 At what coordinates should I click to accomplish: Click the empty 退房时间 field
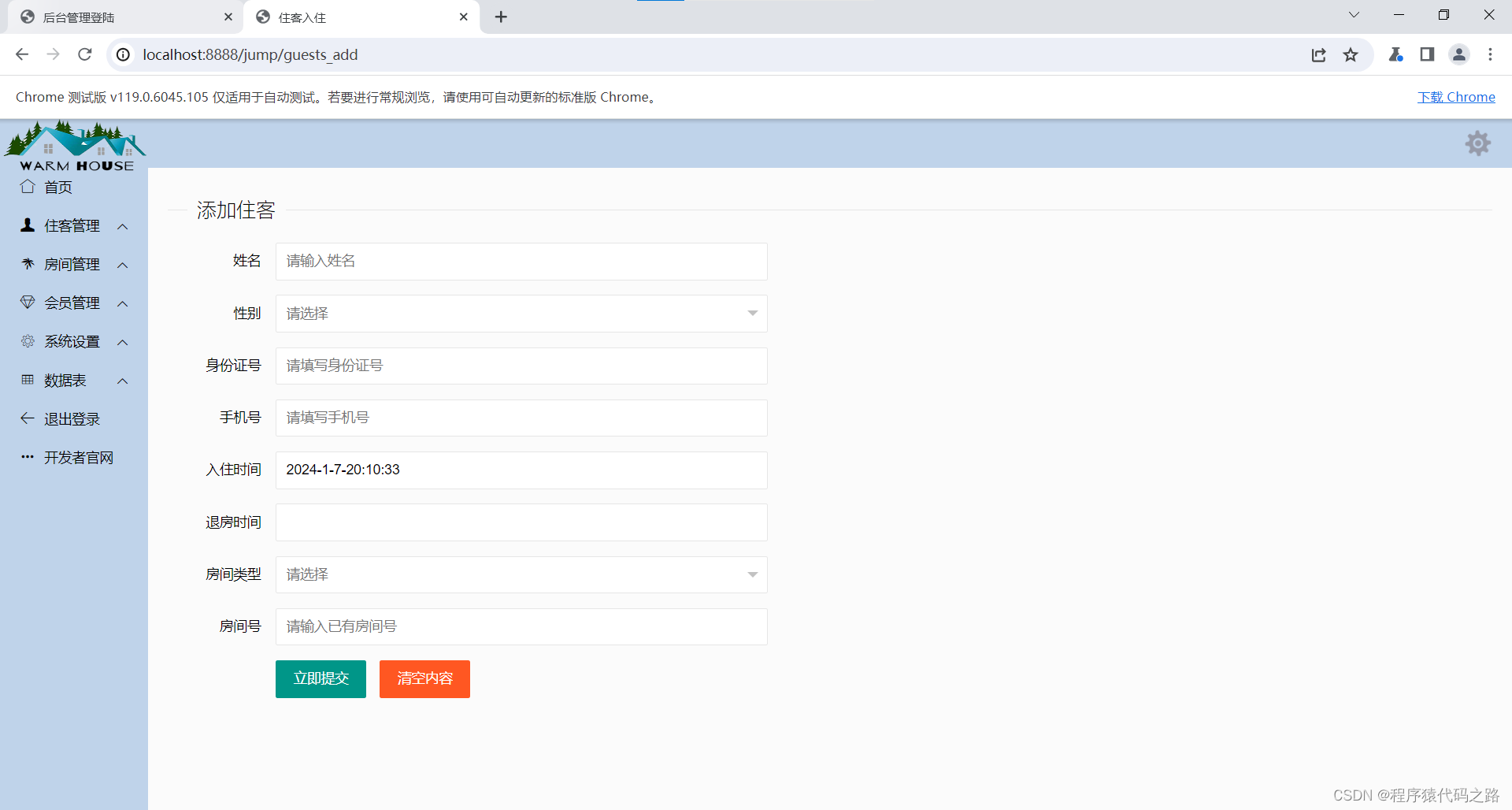coord(521,522)
